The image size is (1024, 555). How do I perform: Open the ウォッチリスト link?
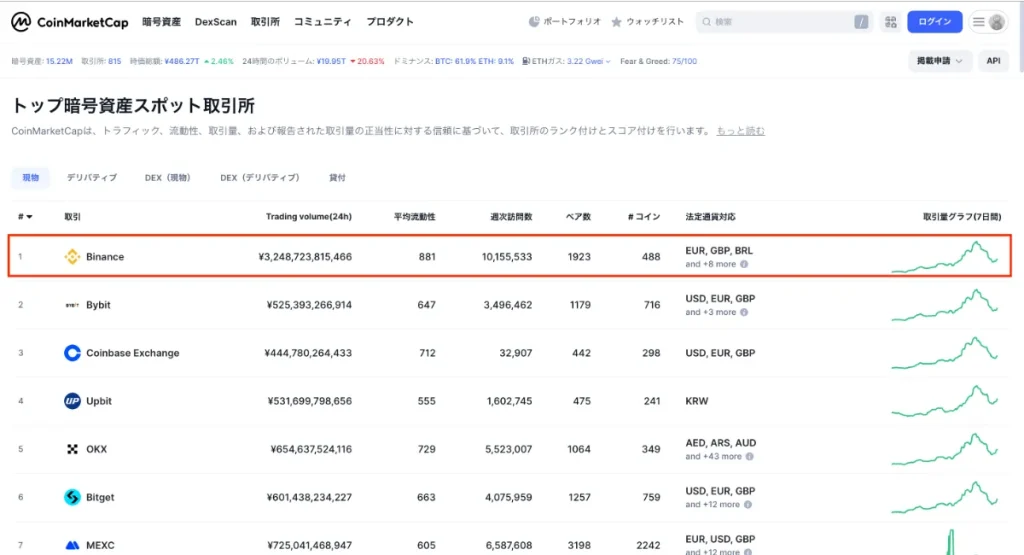655,22
